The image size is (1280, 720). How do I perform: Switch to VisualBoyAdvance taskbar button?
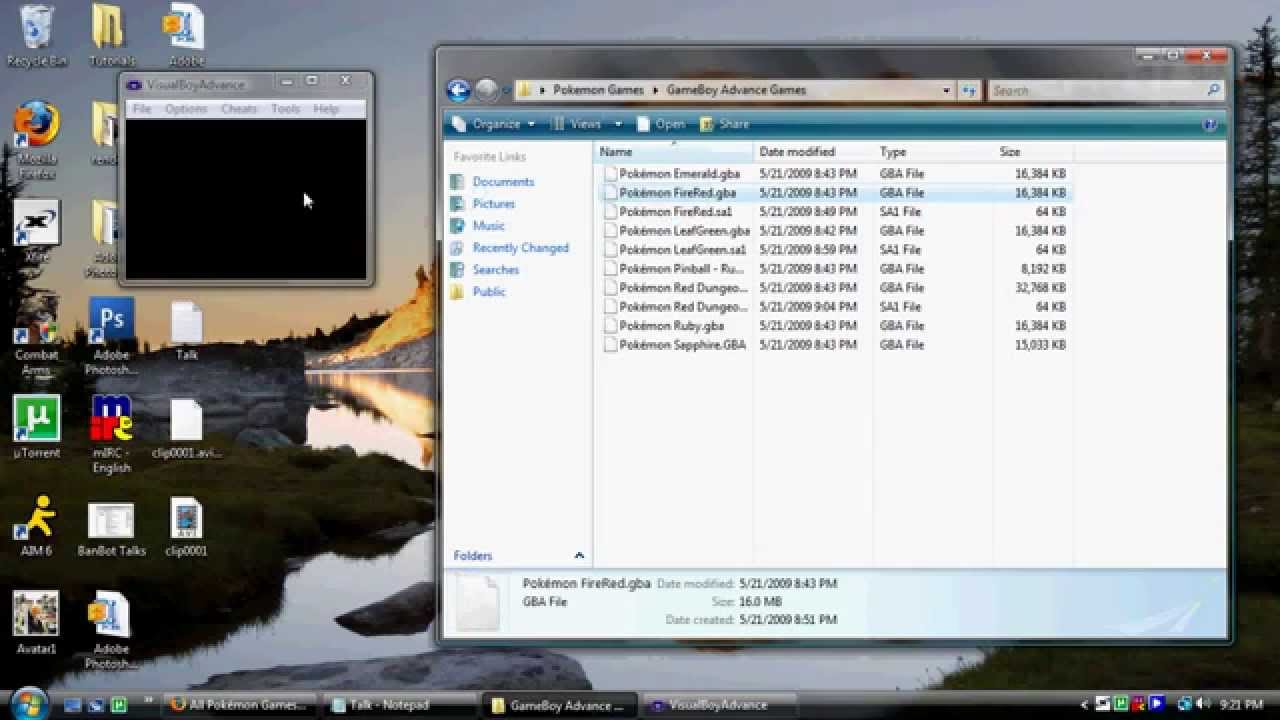point(721,705)
